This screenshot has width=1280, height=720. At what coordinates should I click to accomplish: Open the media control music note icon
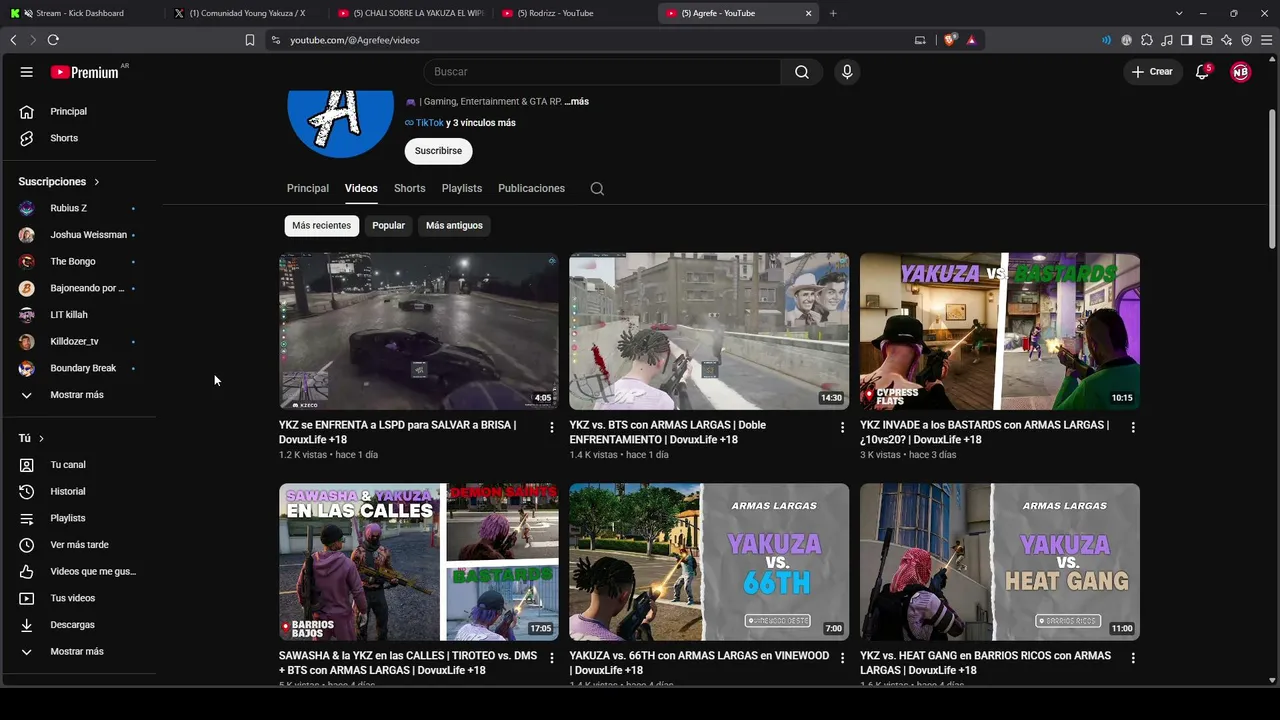coord(1167,40)
